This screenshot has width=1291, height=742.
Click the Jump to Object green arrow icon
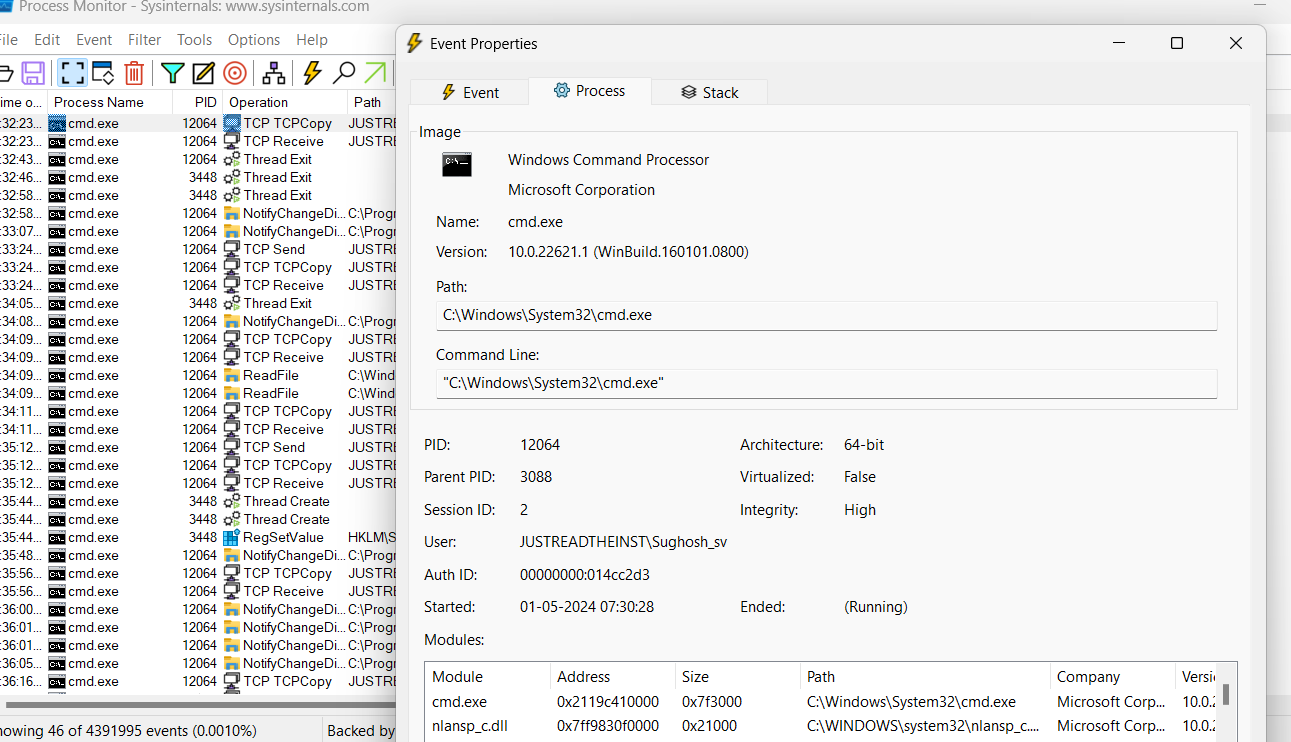point(375,73)
